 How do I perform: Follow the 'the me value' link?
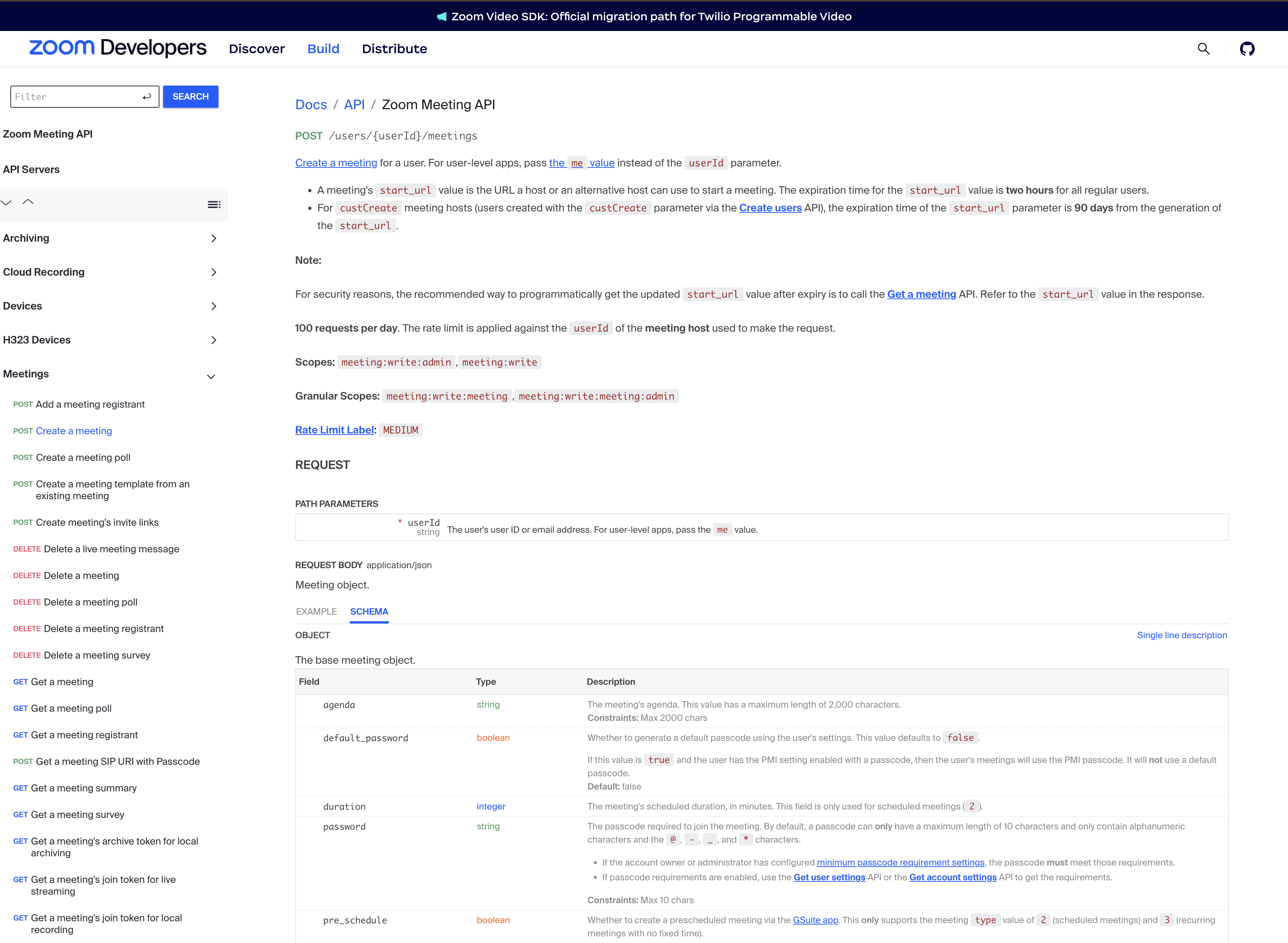coord(582,163)
